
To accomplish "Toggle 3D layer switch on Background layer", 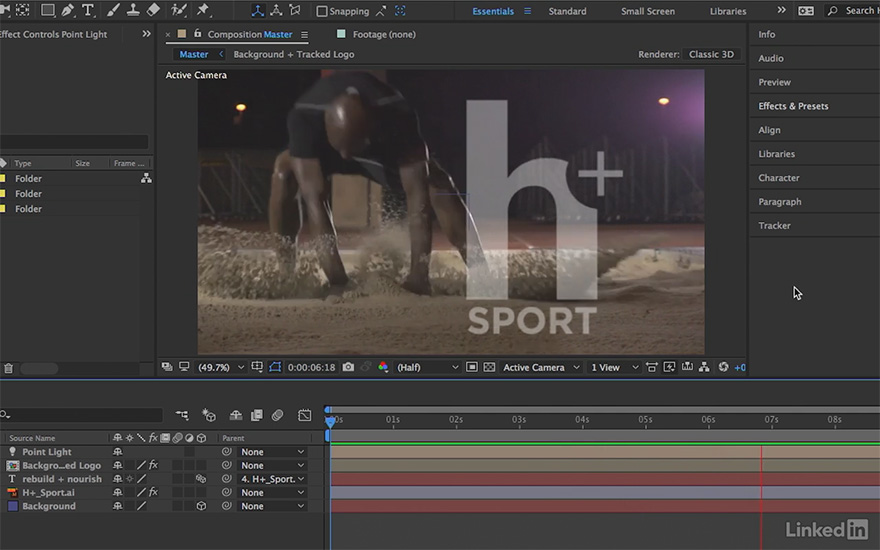I will point(201,506).
